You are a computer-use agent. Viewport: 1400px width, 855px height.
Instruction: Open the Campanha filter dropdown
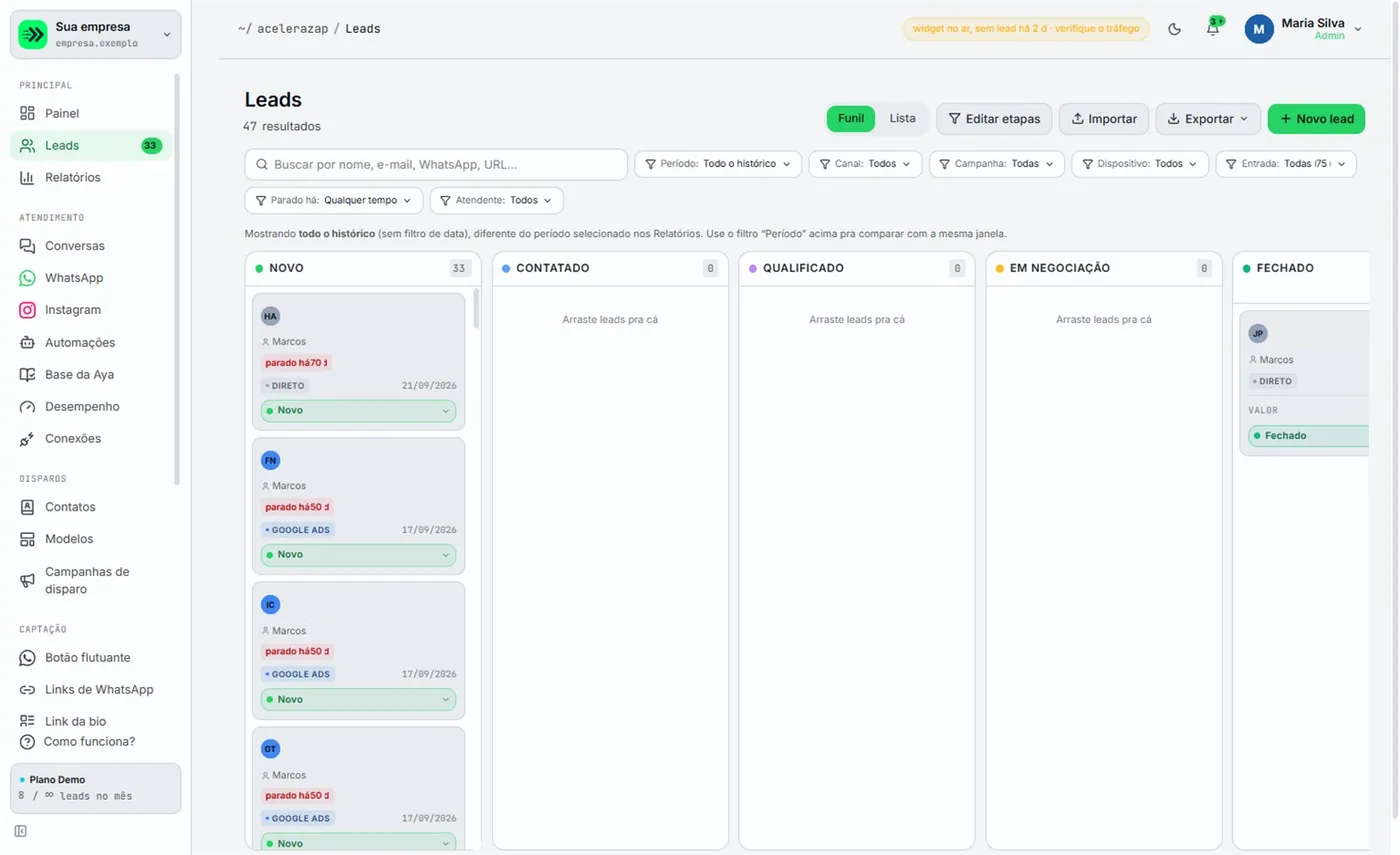pyautogui.click(x=997, y=164)
